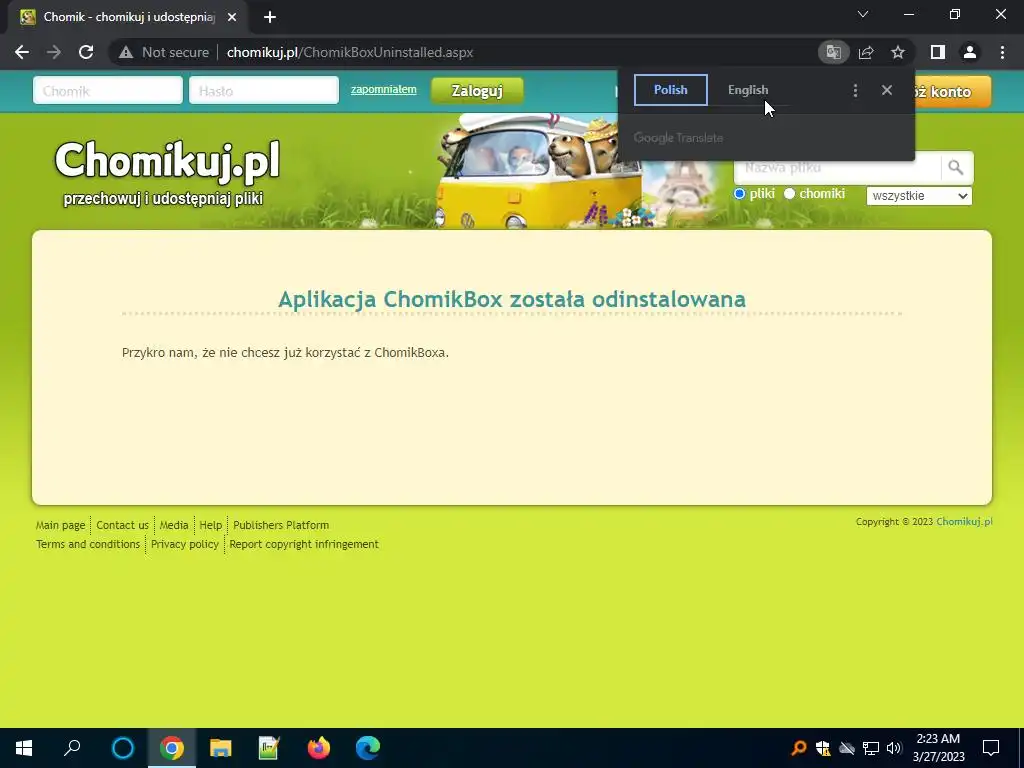
Task: Open the Main page footer link
Action: (60, 525)
